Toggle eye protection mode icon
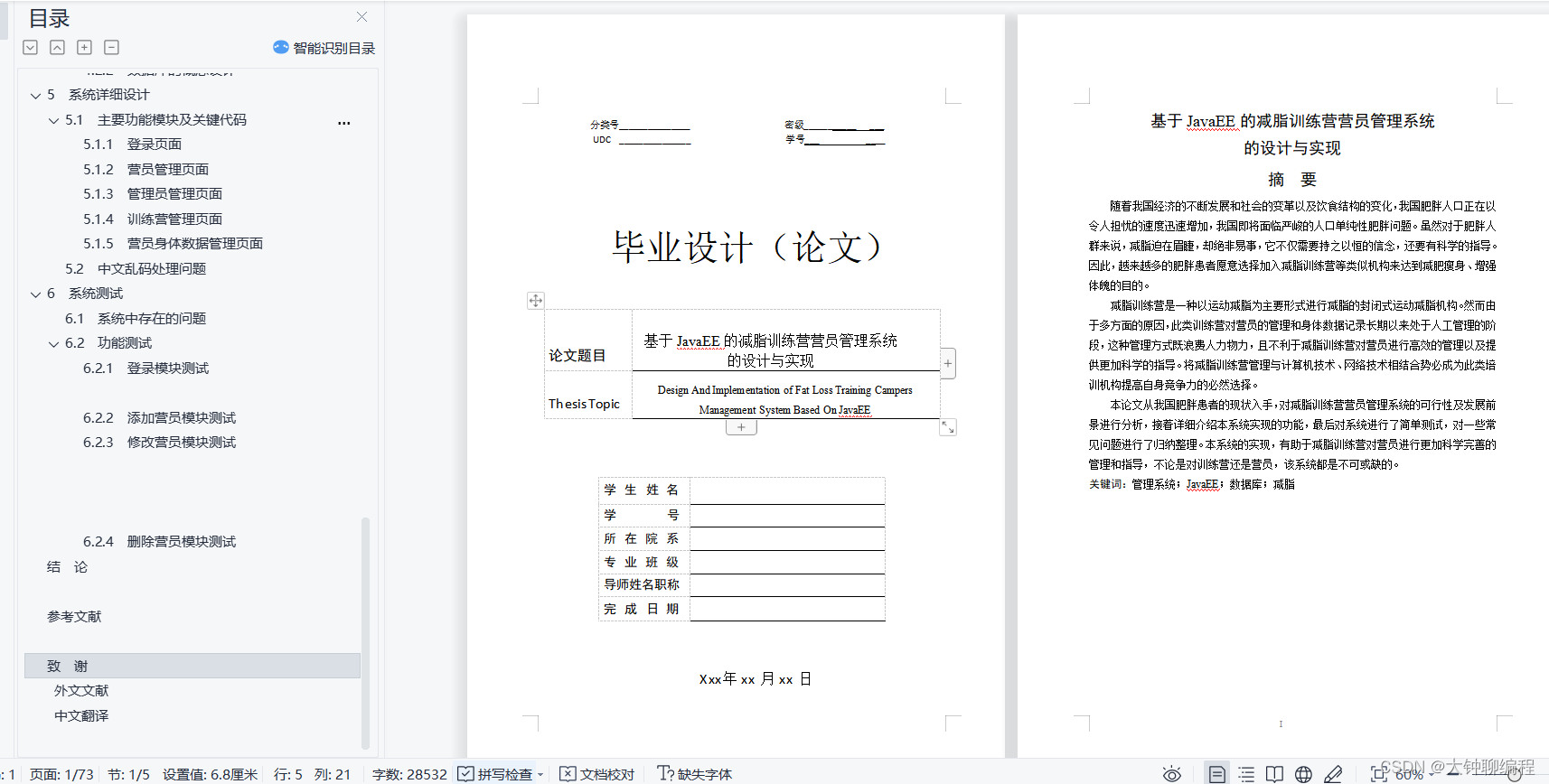 pos(1172,774)
